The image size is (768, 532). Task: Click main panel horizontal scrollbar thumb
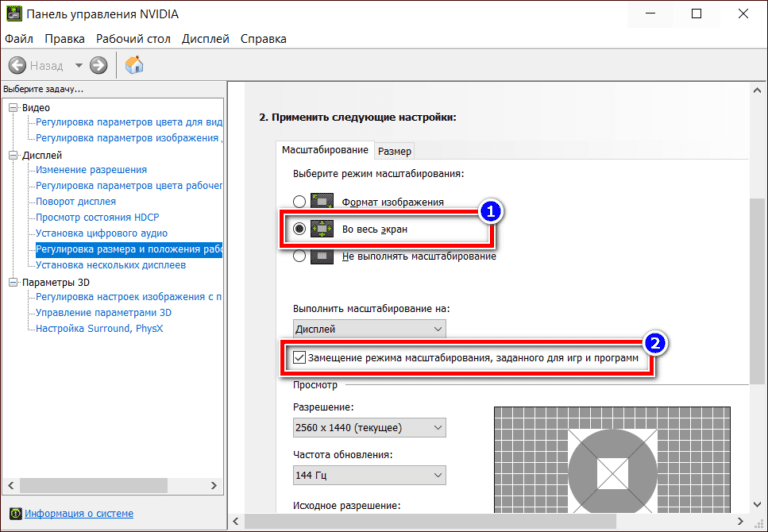click(430, 521)
